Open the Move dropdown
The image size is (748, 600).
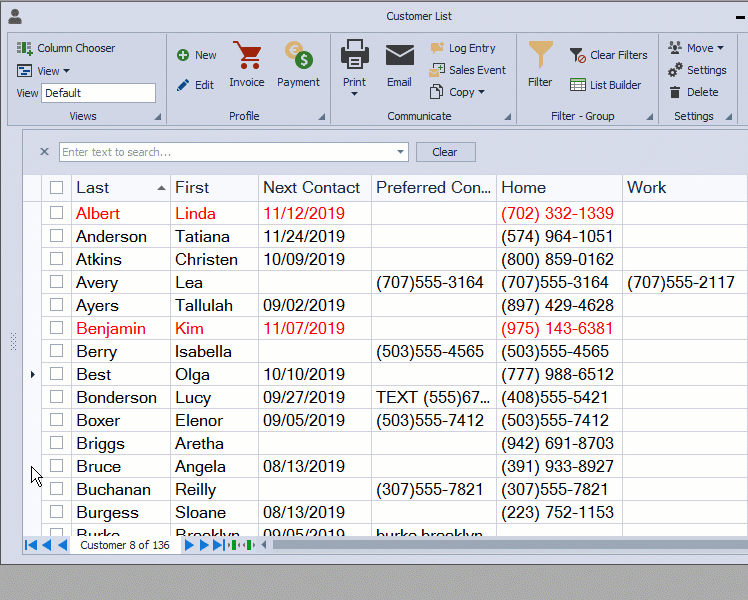click(x=696, y=48)
